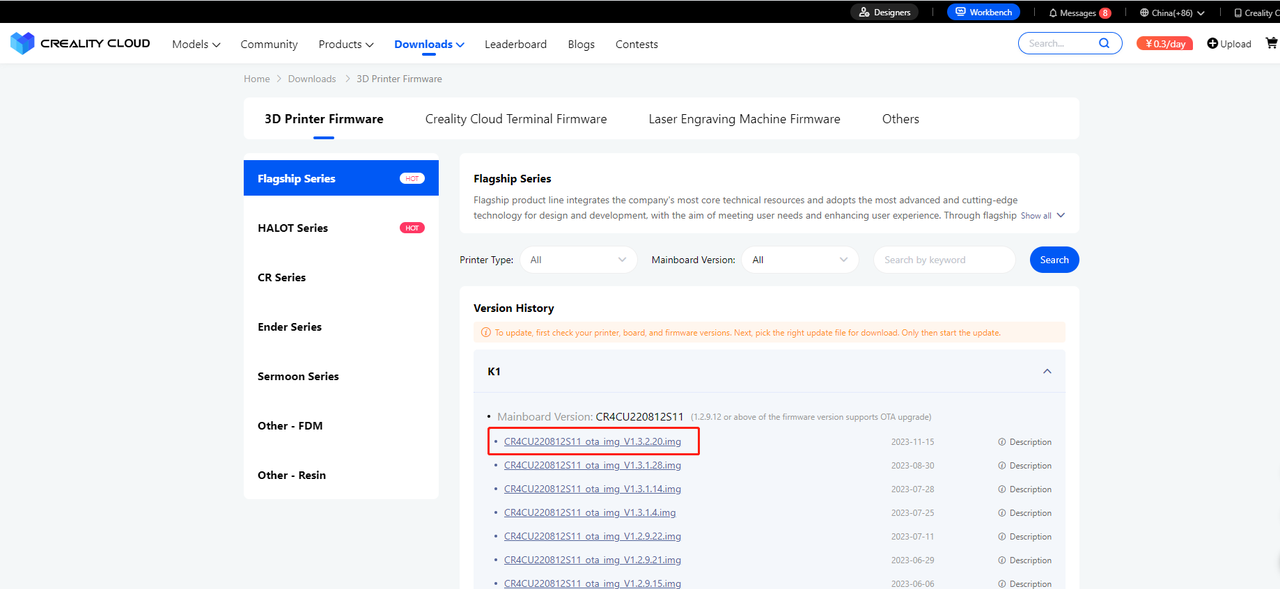The width and height of the screenshot is (1280, 589).
Task: Select Sermoon Series in sidebar
Action: (341, 376)
